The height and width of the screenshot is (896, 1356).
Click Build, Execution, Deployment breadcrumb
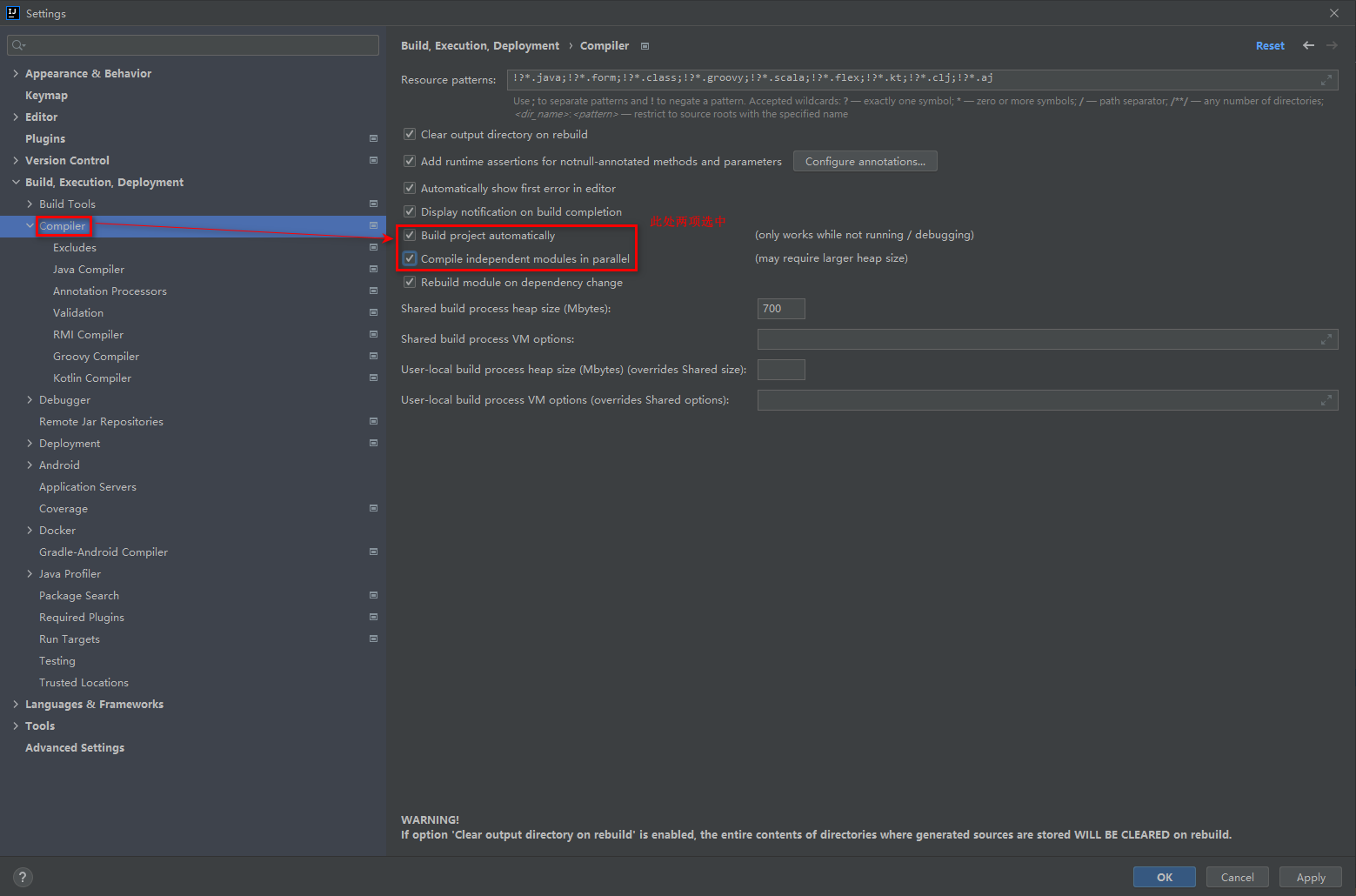tap(480, 45)
